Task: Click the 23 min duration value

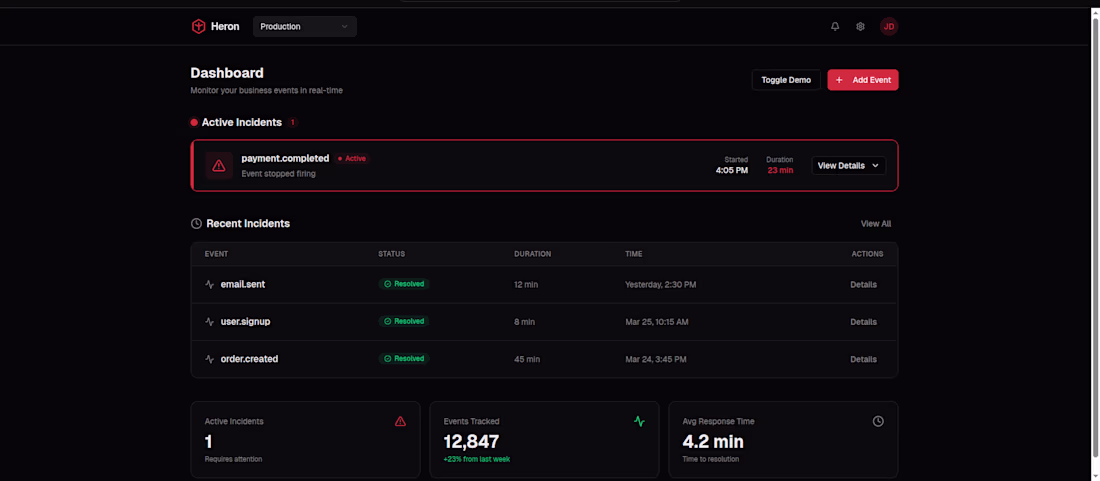Action: pyautogui.click(x=780, y=170)
